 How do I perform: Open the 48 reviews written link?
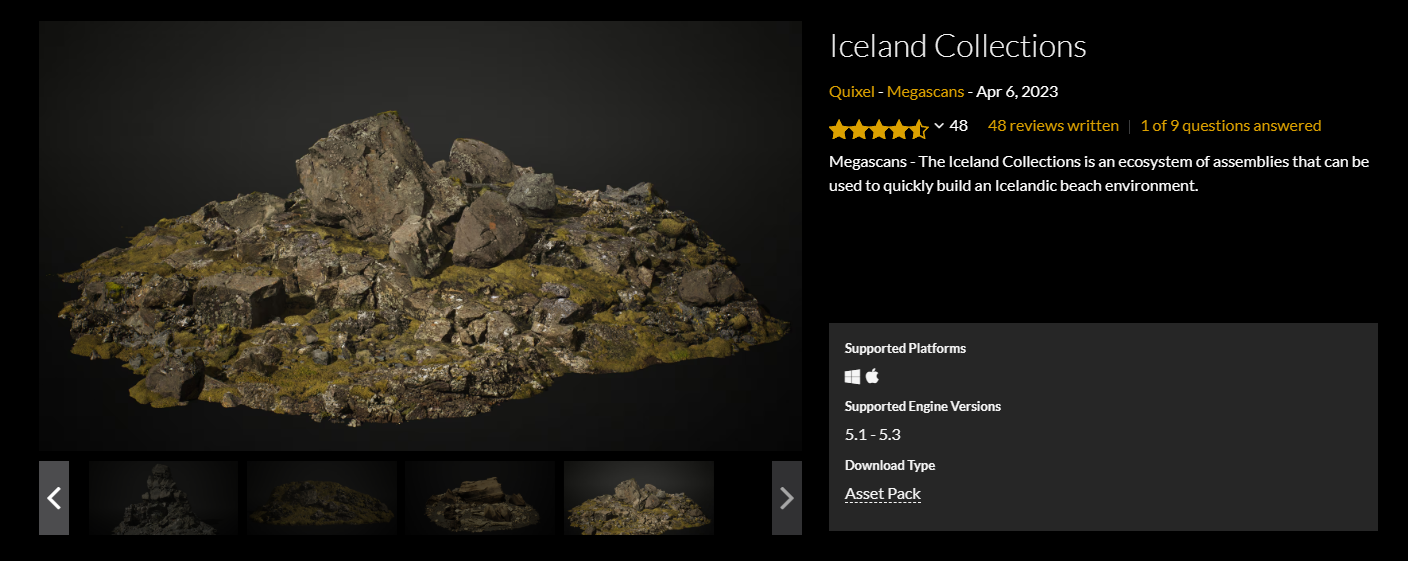[1053, 126]
